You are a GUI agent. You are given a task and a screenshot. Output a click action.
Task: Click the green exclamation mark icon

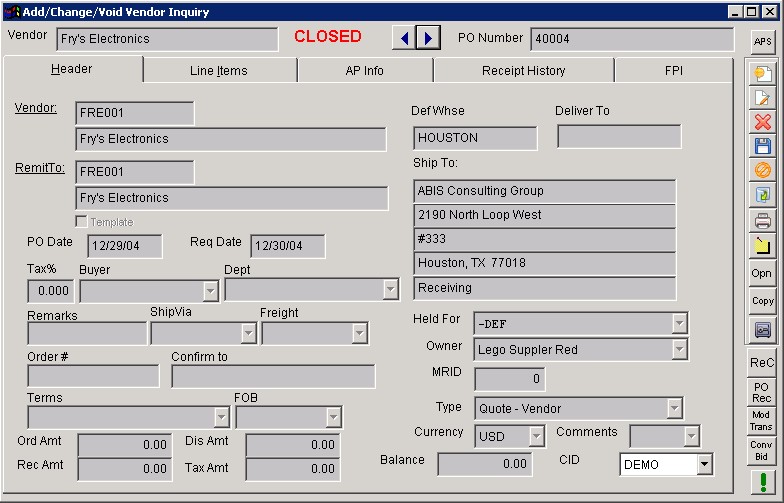[x=763, y=482]
